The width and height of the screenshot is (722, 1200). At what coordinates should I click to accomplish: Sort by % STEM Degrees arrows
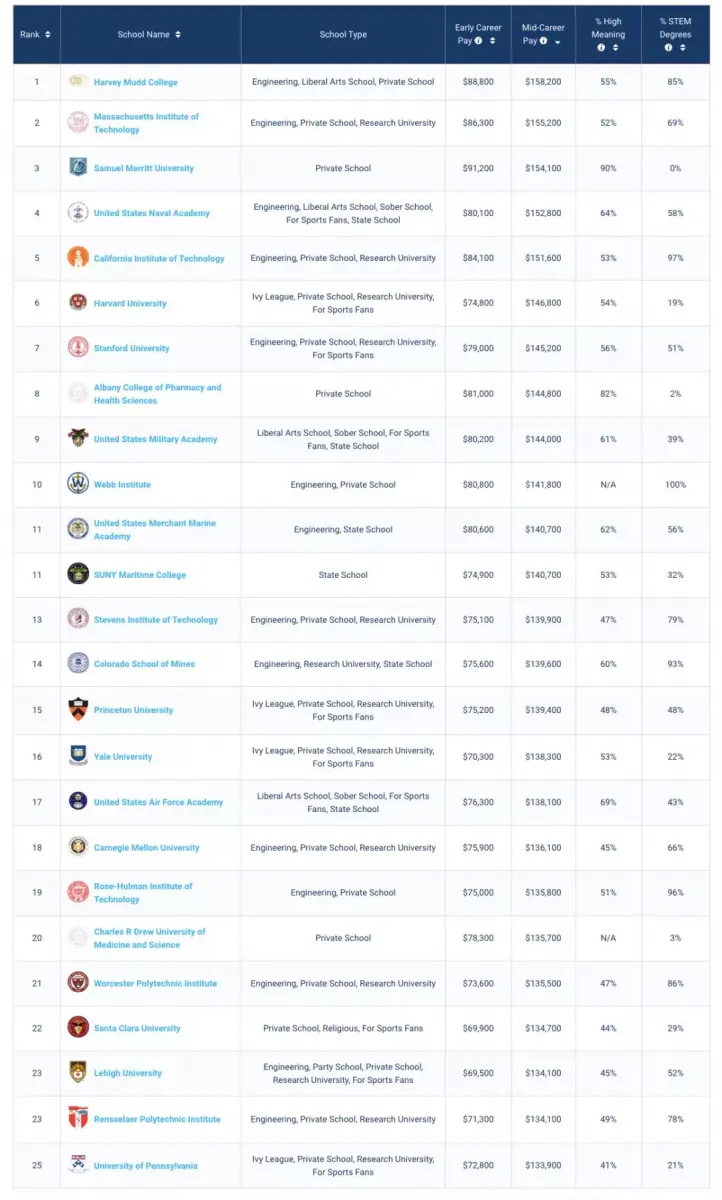[x=682, y=47]
